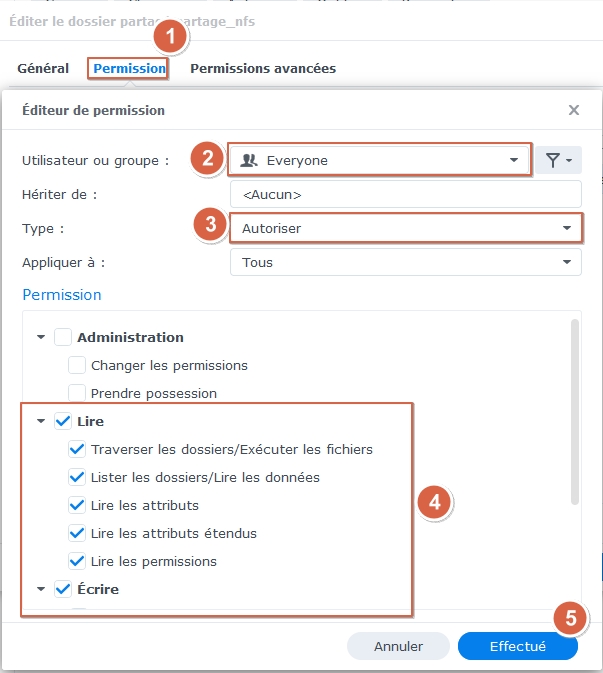Uncheck Traverser les dossiers/Exécuter les fichiers
Viewport: 603px width, 673px height.
77,450
